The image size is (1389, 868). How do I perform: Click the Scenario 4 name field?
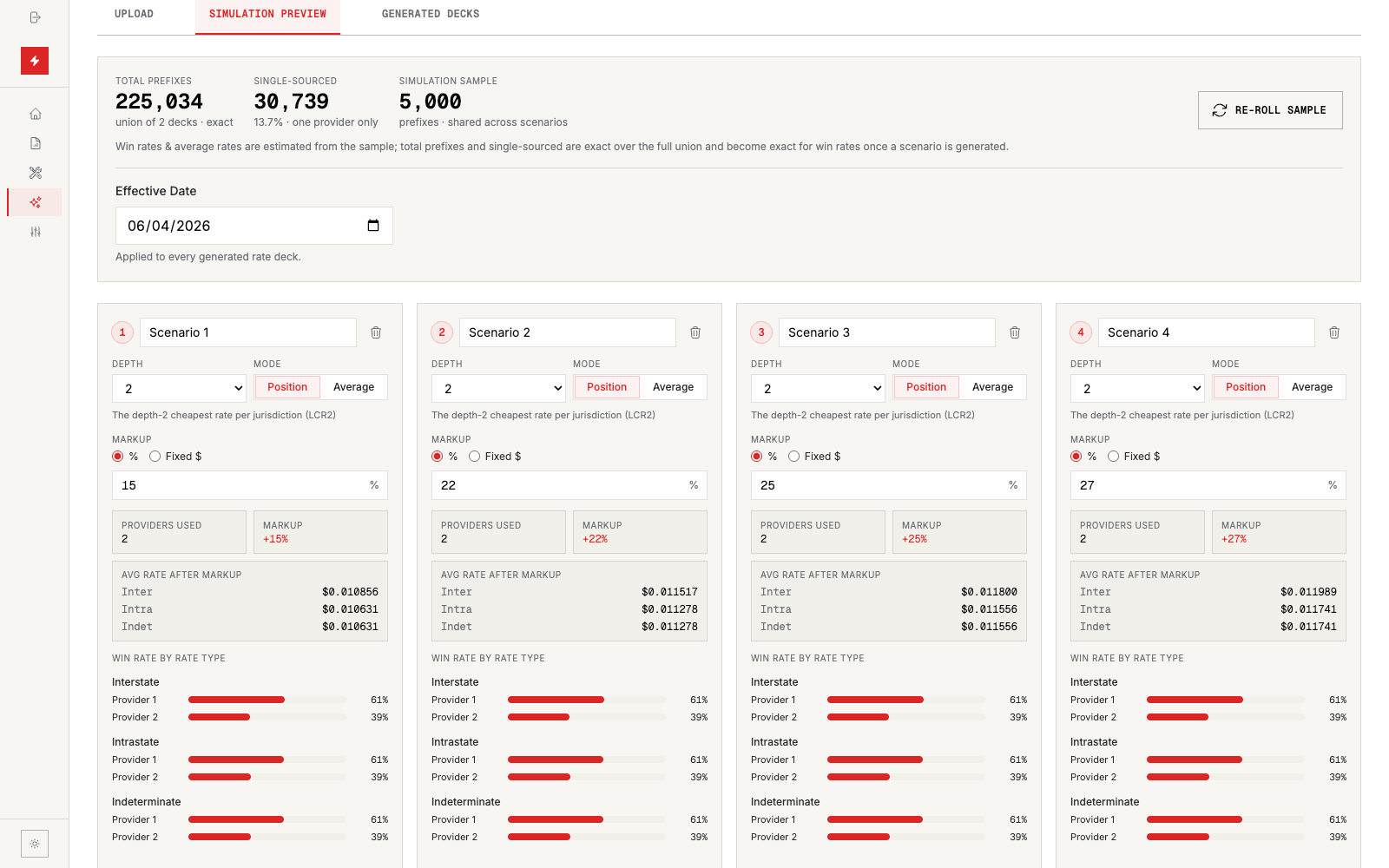[x=1207, y=332]
